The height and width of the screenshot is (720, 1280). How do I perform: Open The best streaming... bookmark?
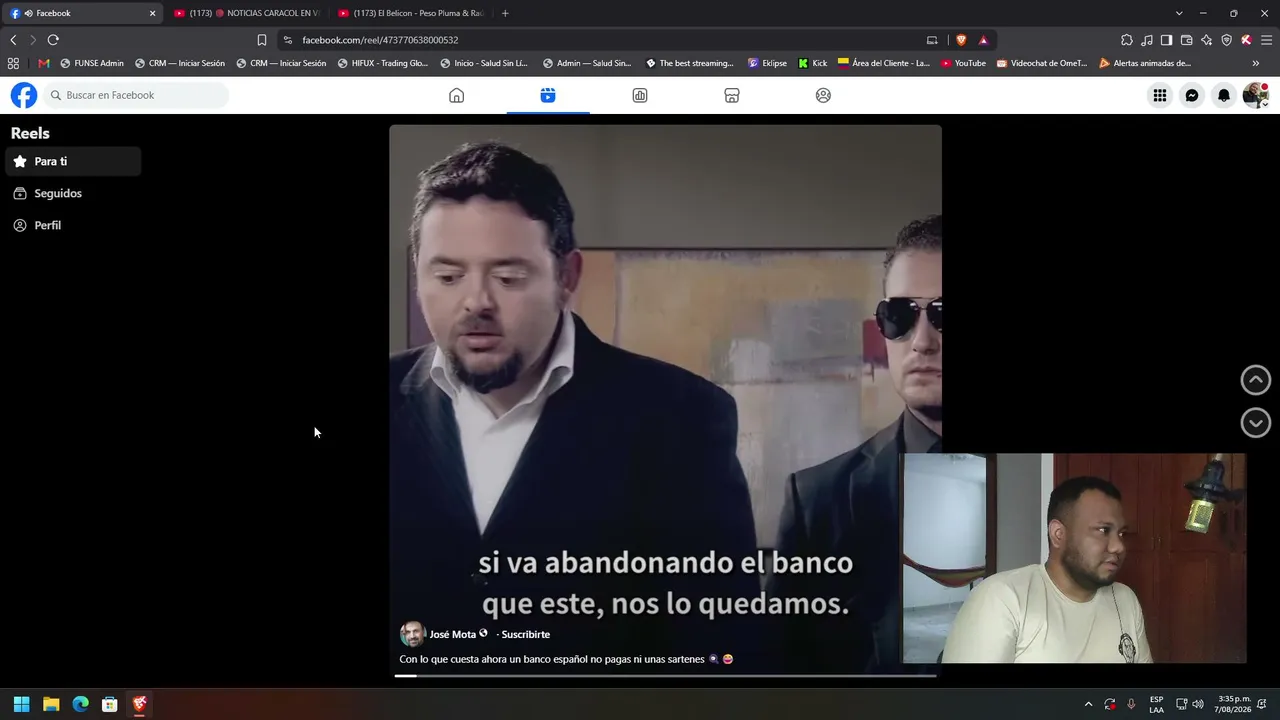click(x=689, y=63)
